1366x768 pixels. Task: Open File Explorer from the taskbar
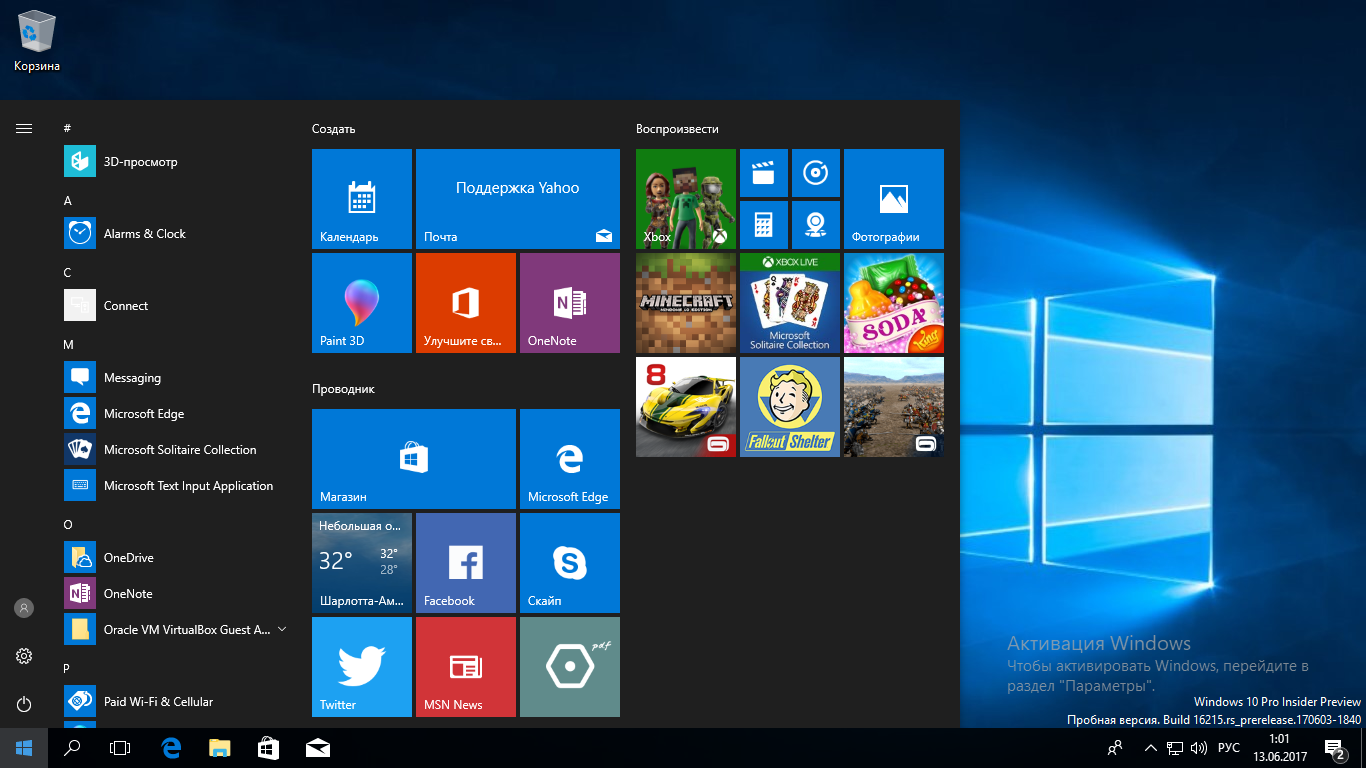pyautogui.click(x=219, y=748)
